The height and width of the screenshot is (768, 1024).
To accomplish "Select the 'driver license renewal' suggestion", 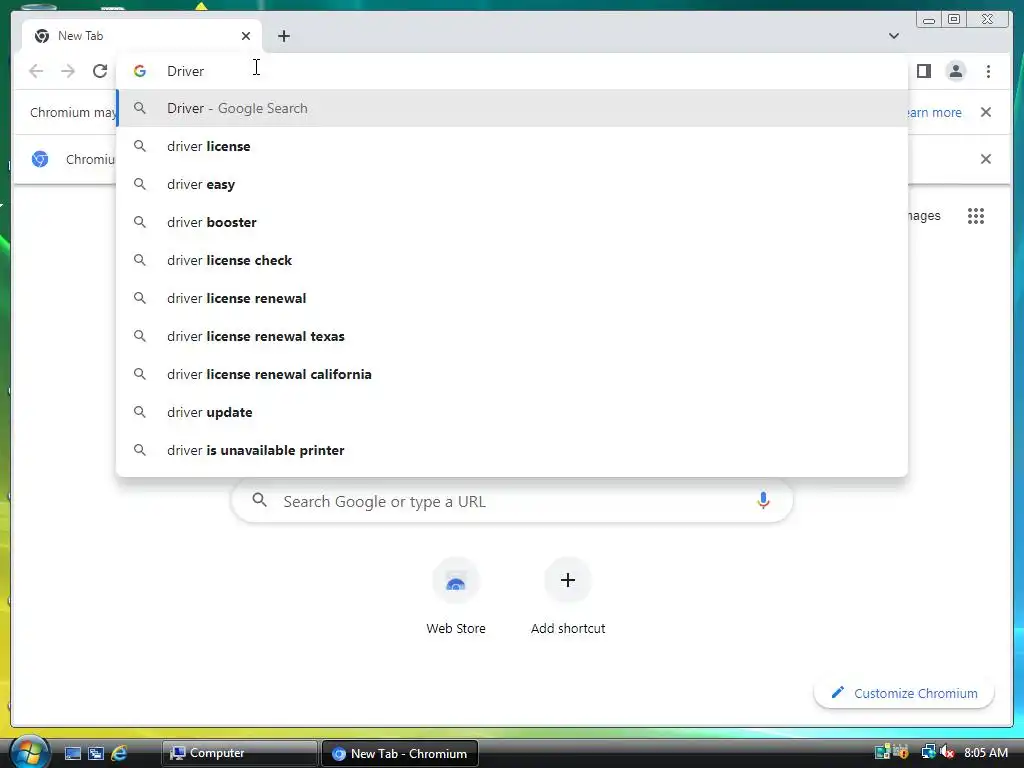I will pos(513,298).
